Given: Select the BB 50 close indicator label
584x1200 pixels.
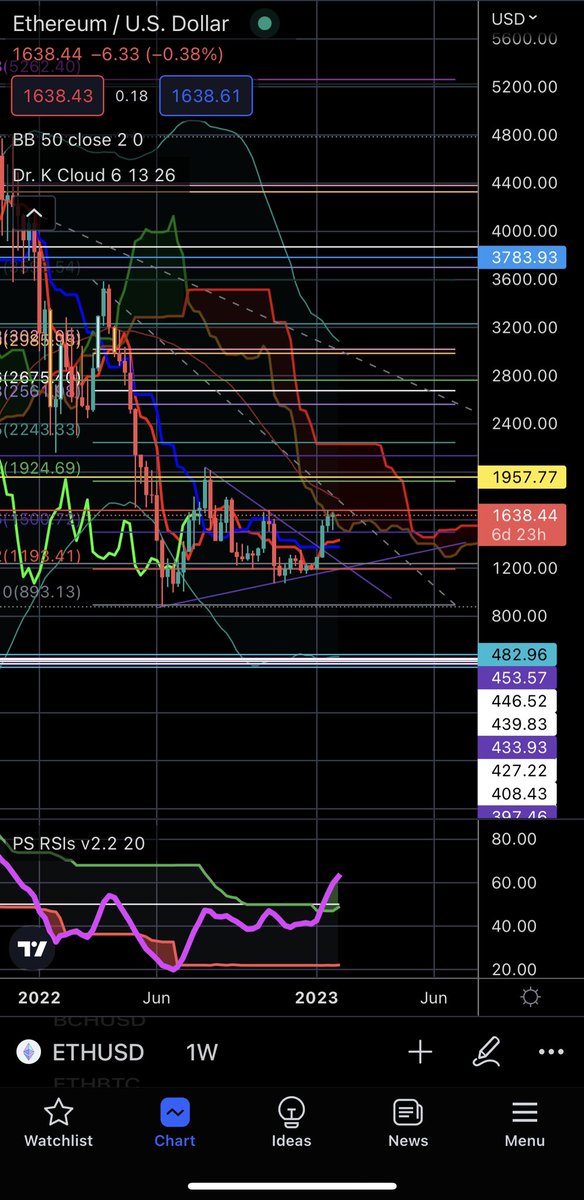Looking at the screenshot, I should pyautogui.click(x=78, y=140).
